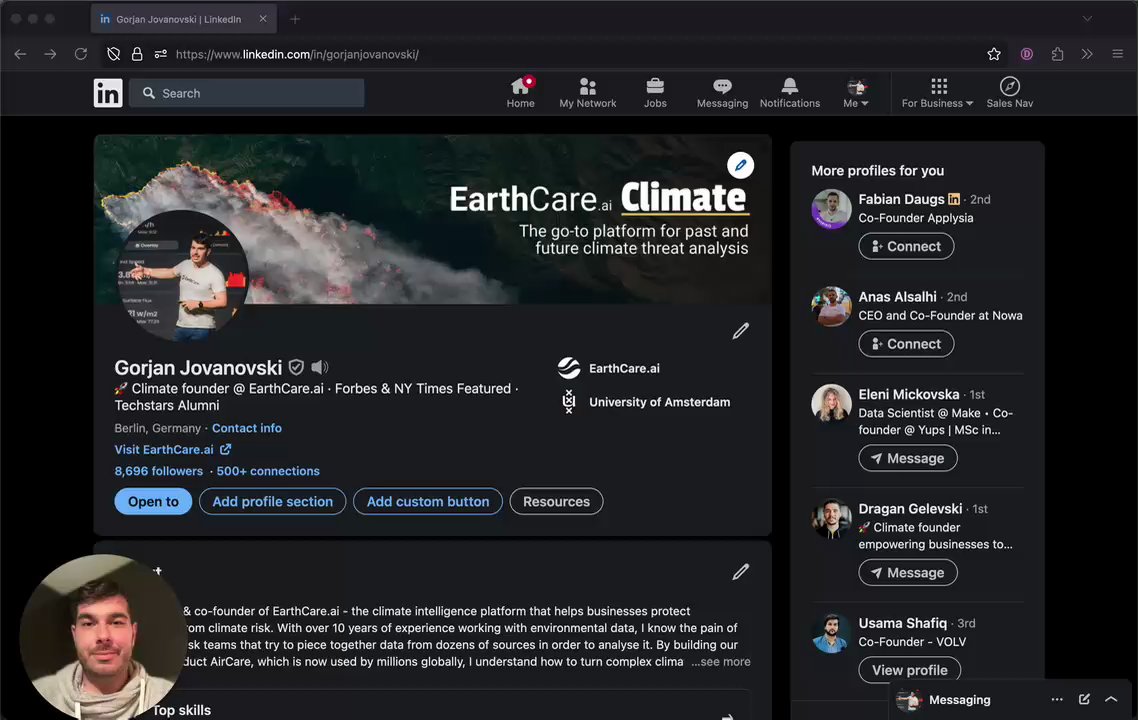The image size is (1138, 720).
Task: Open Anas Alsalhi profile name
Action: 897,297
